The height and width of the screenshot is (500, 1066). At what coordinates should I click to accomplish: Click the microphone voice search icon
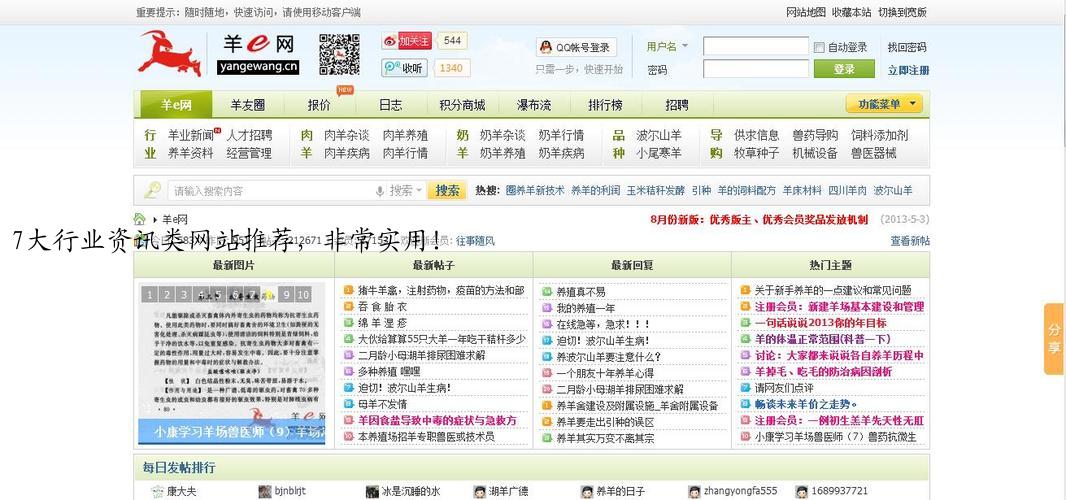point(379,191)
